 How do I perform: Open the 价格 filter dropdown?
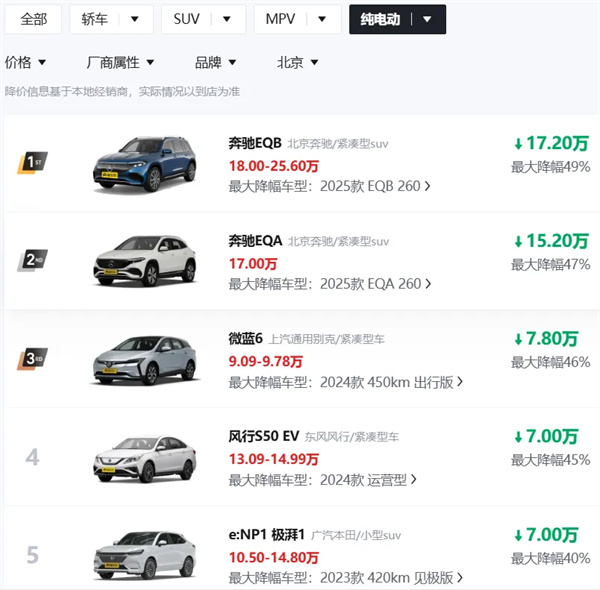[x=42, y=63]
